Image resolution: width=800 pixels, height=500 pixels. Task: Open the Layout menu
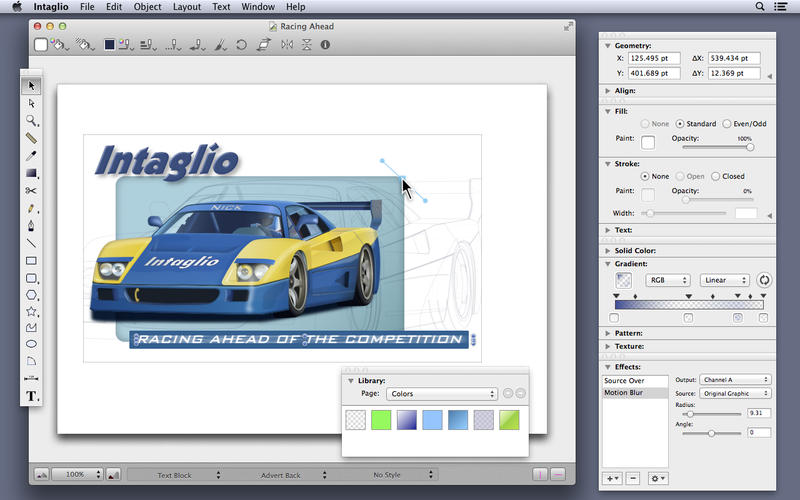pyautogui.click(x=187, y=7)
